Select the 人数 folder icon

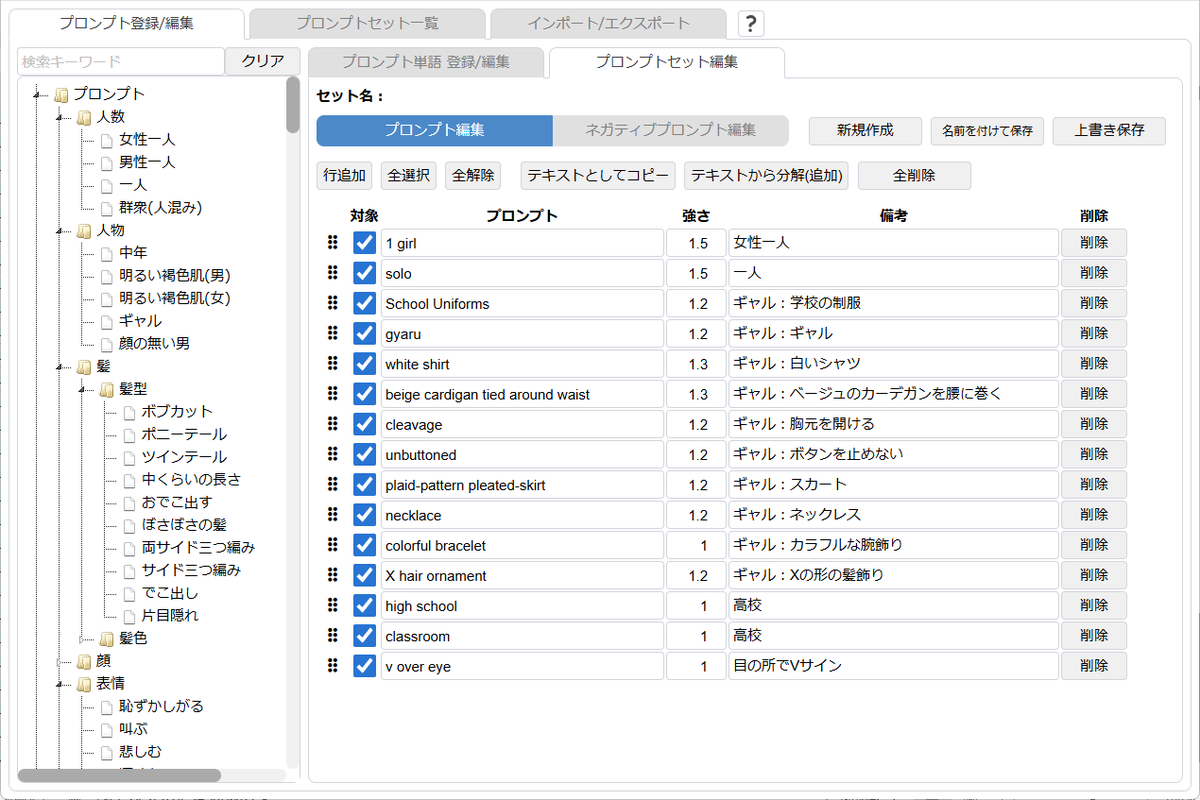click(x=85, y=118)
